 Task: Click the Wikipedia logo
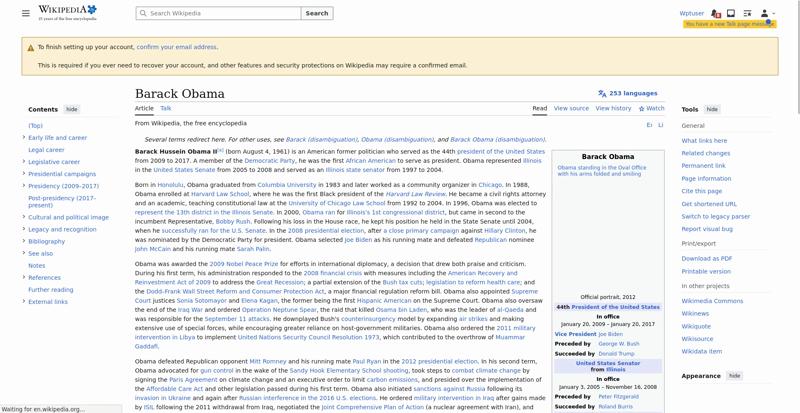pyautogui.click(x=67, y=12)
